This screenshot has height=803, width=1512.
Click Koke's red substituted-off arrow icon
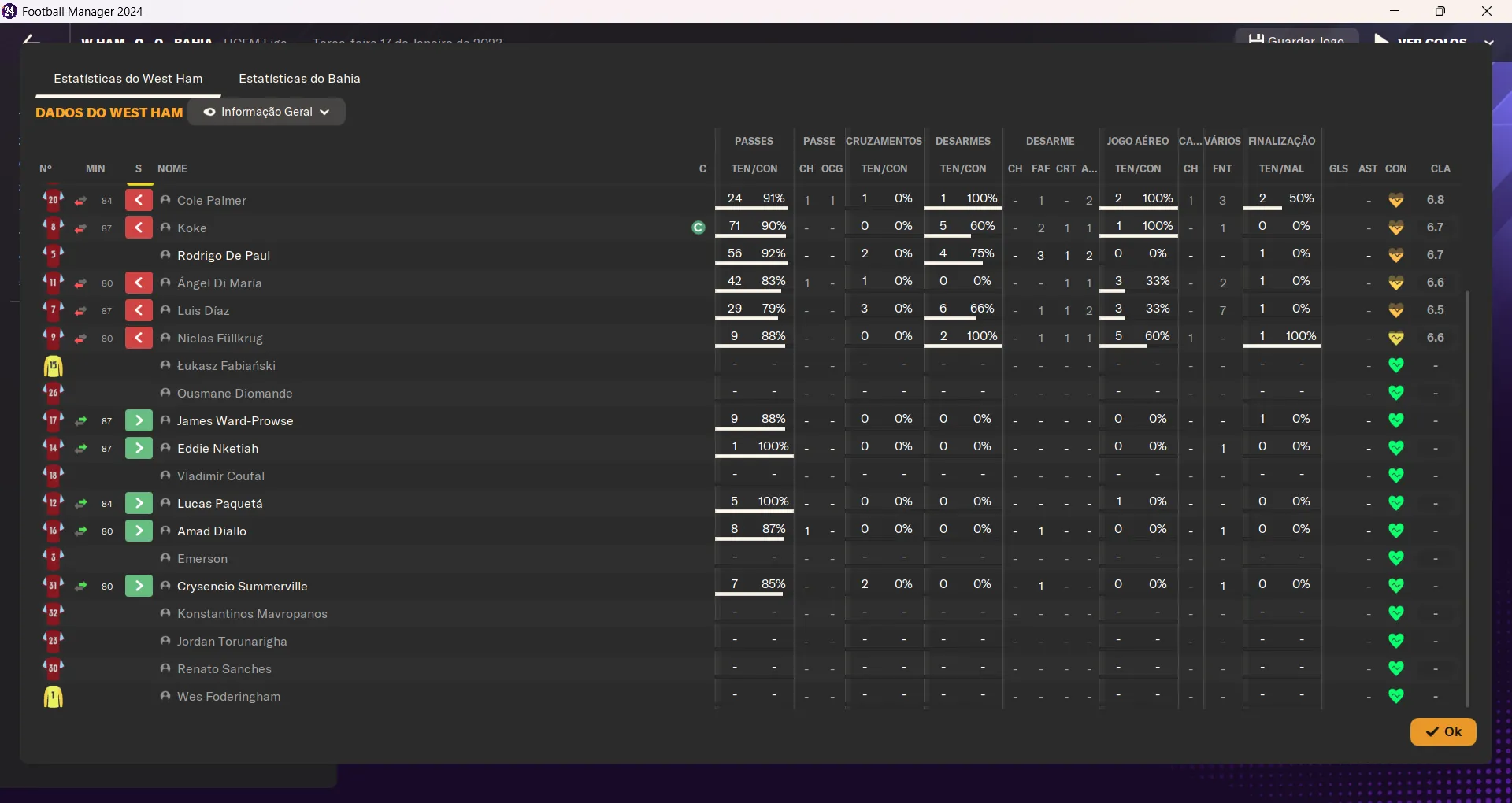pyautogui.click(x=139, y=228)
